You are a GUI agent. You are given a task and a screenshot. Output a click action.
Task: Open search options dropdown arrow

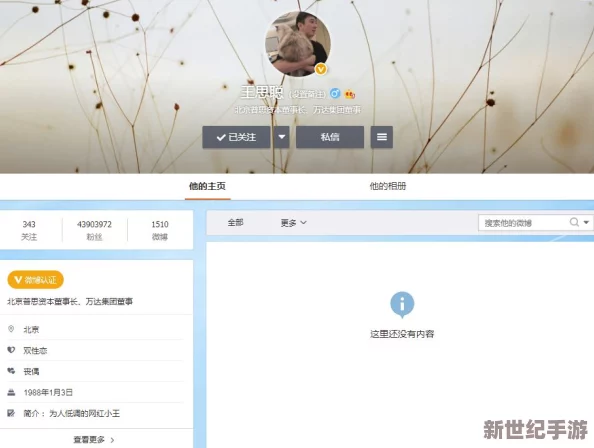pos(586,222)
